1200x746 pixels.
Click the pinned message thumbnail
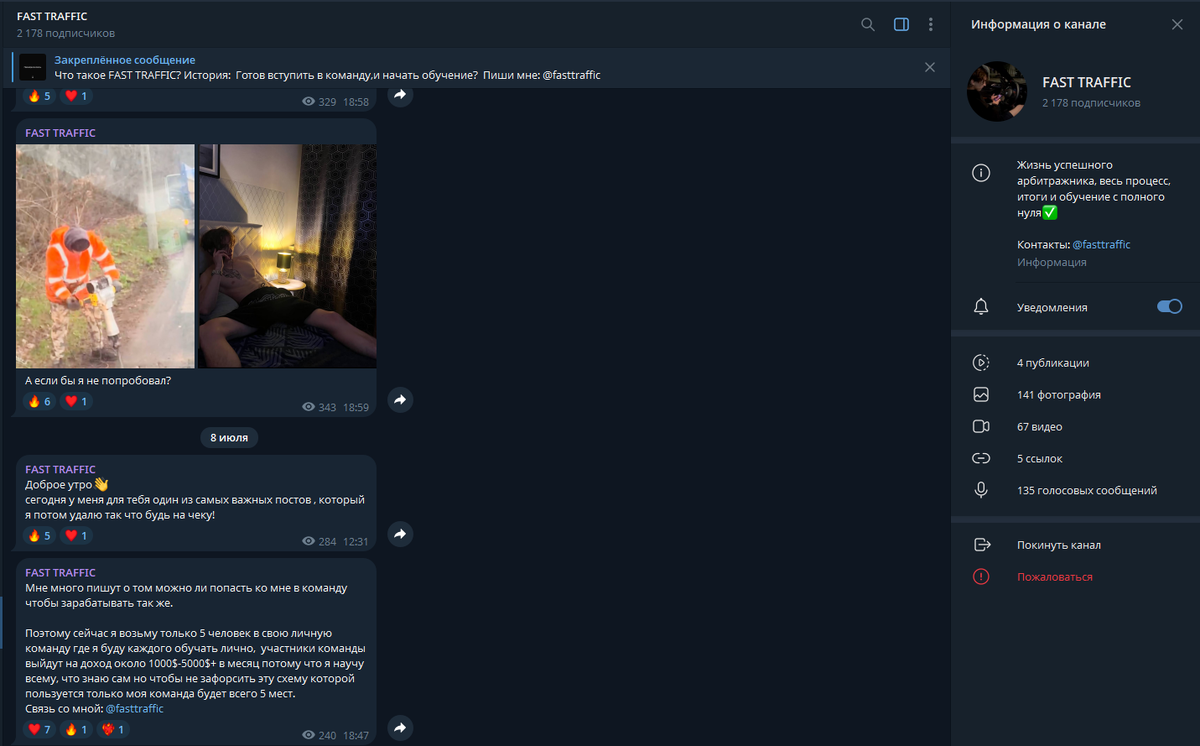(x=33, y=67)
